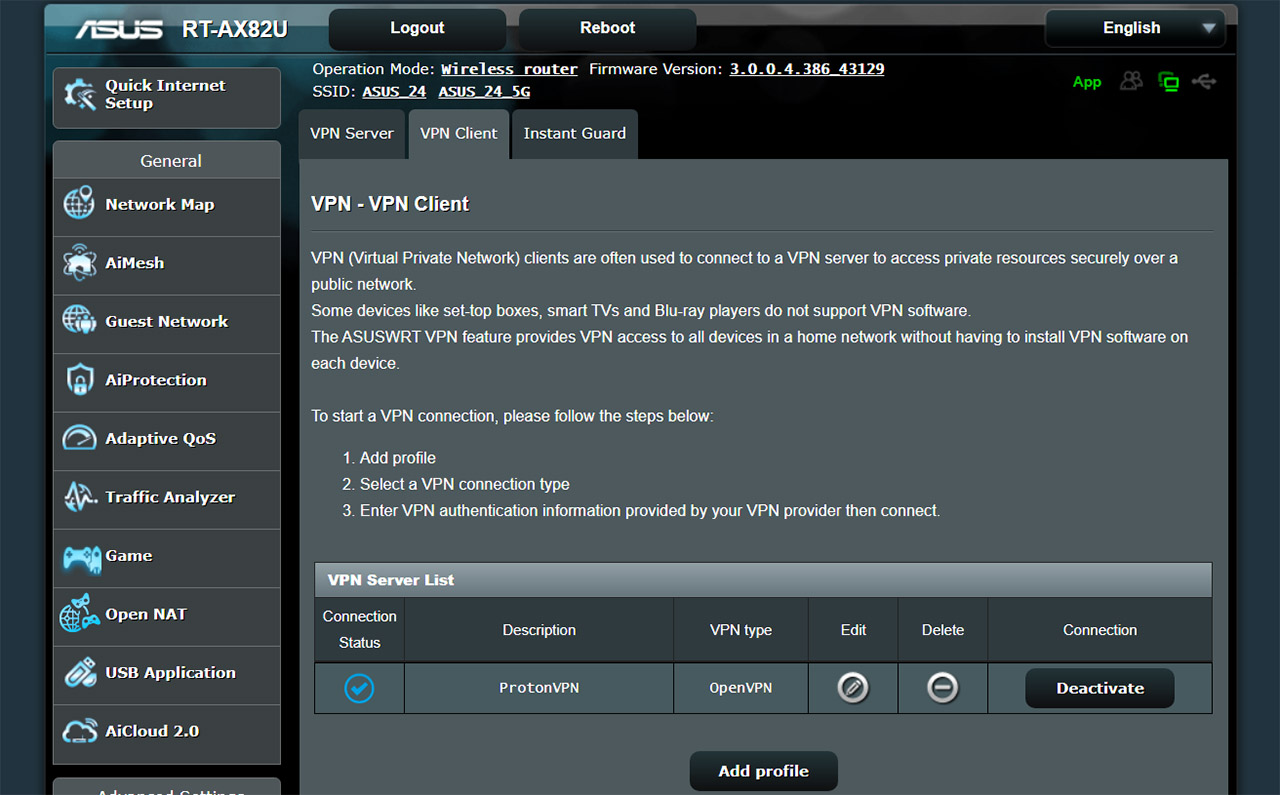
Task: Click the Connection Status column header
Action: pos(359,630)
